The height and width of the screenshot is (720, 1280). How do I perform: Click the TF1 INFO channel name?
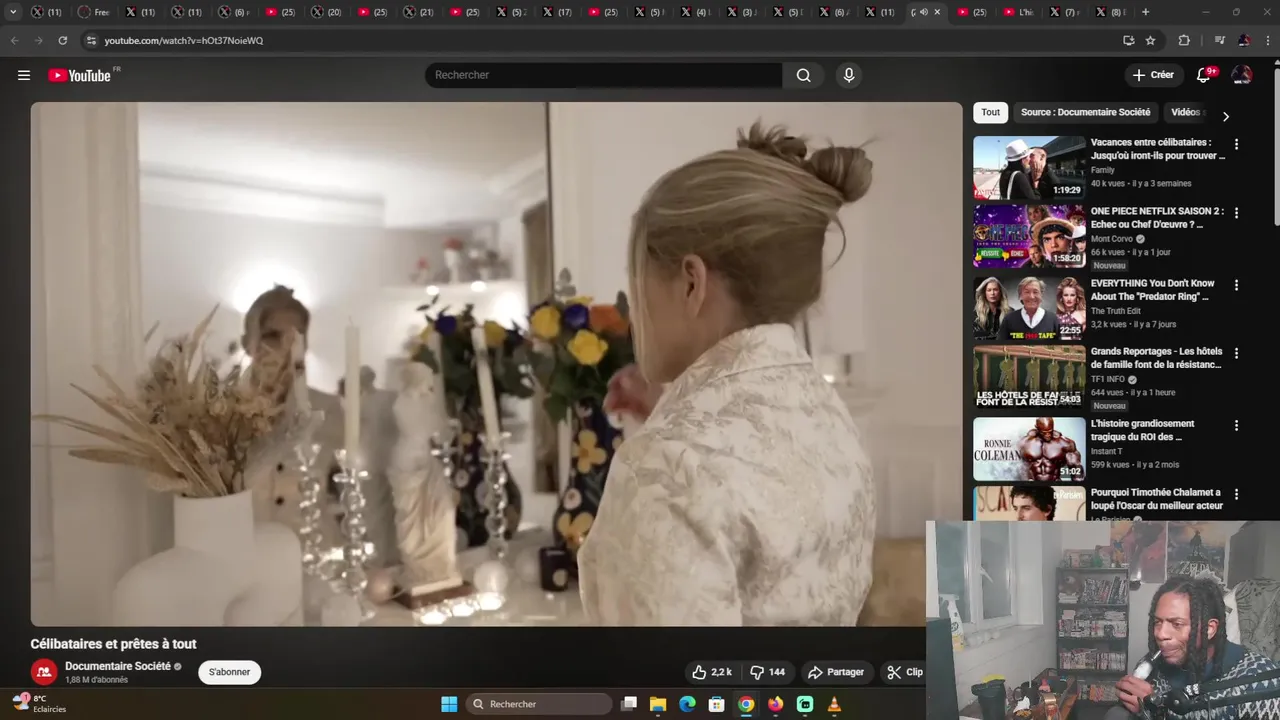click(x=1108, y=380)
